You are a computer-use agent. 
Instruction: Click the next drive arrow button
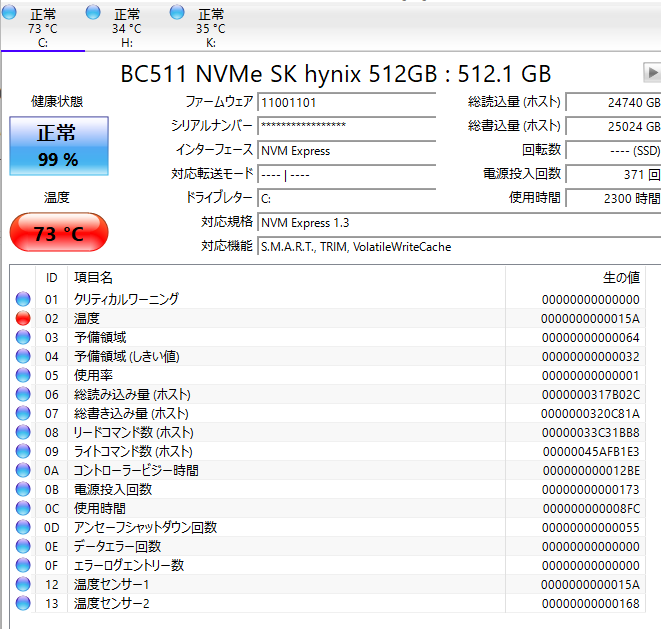click(x=652, y=73)
